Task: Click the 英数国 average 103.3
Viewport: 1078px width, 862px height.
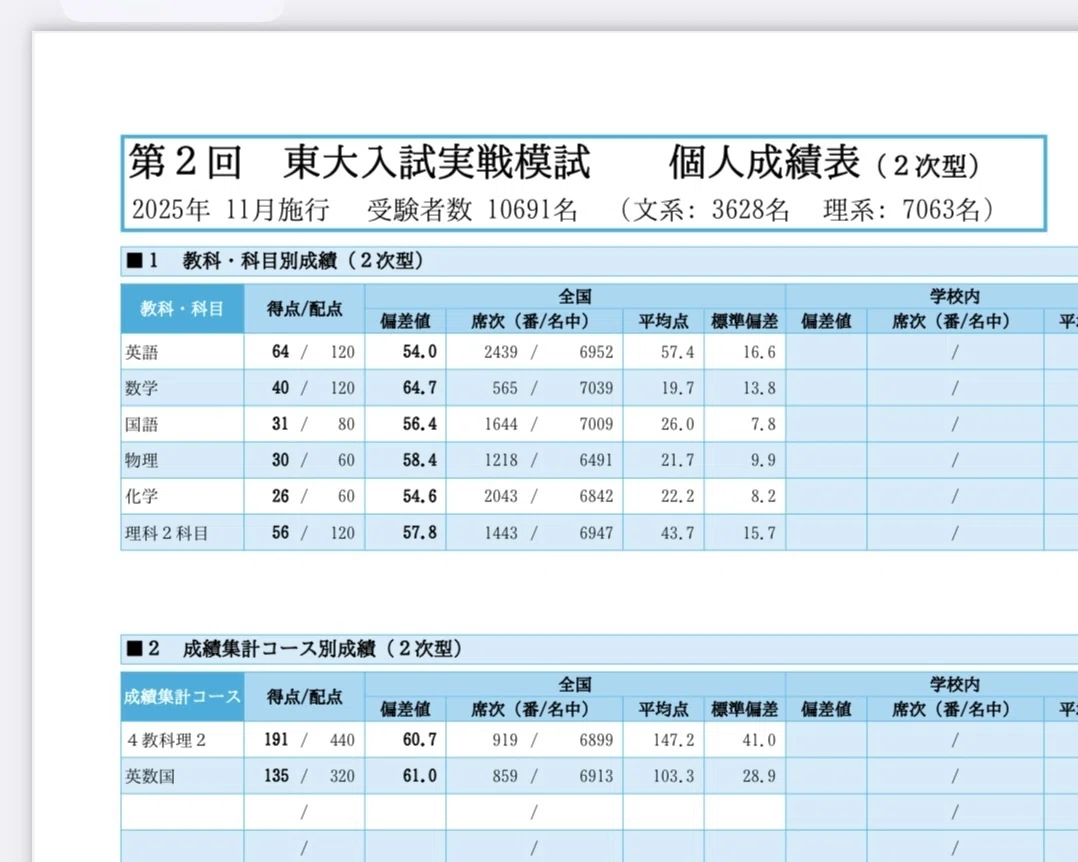Action: click(674, 775)
